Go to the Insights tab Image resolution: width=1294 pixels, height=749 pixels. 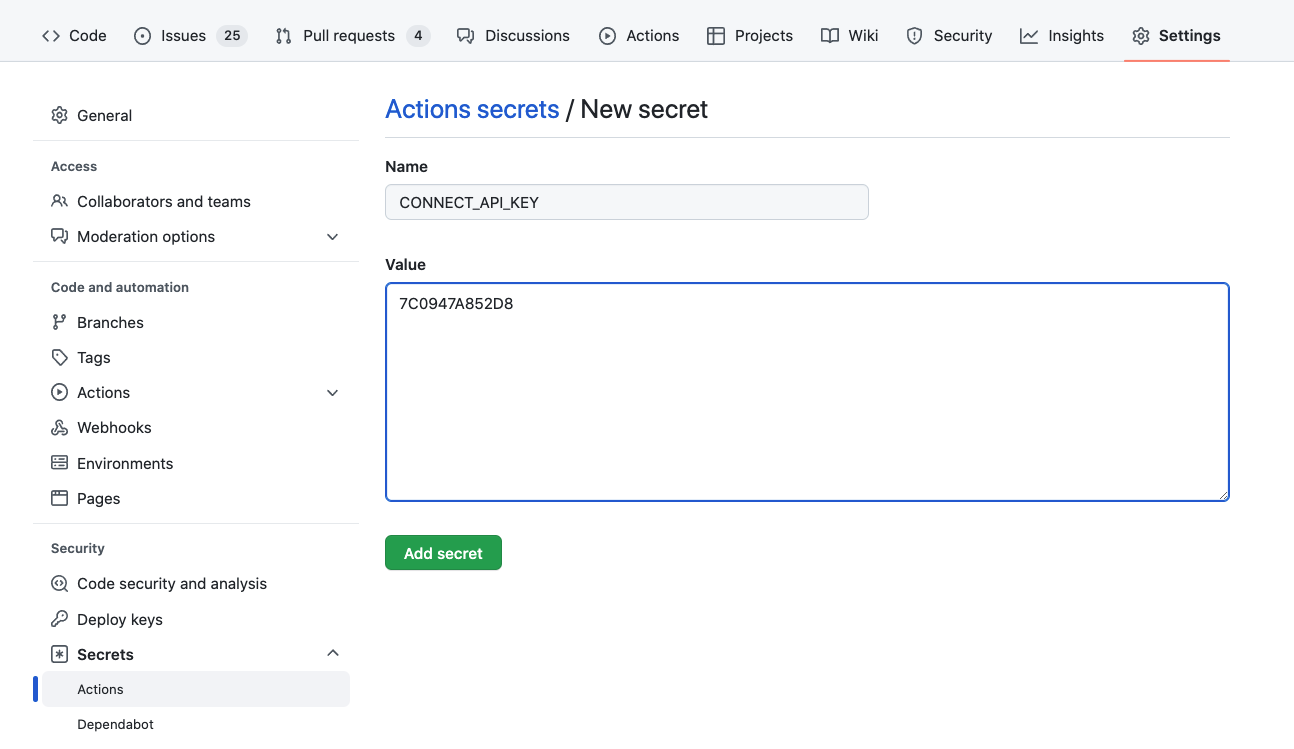tap(1062, 36)
